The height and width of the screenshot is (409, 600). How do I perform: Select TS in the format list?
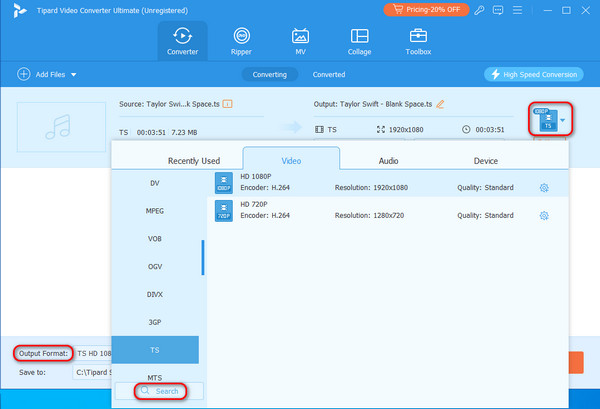click(155, 350)
